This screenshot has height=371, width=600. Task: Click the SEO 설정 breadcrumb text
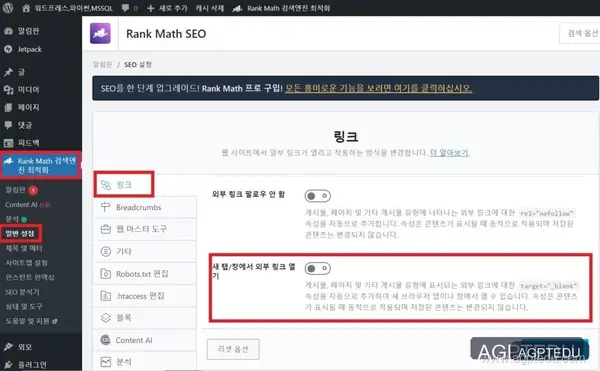click(x=138, y=64)
